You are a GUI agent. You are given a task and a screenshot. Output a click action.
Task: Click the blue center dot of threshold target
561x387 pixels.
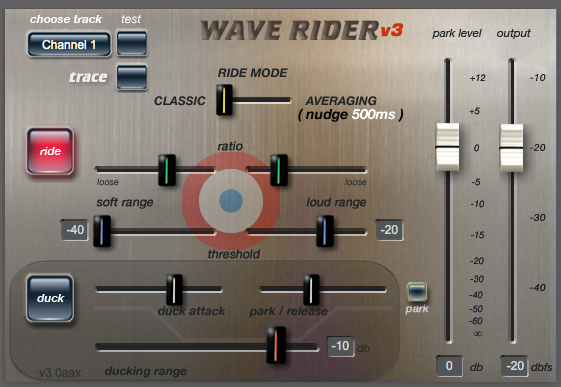click(231, 201)
